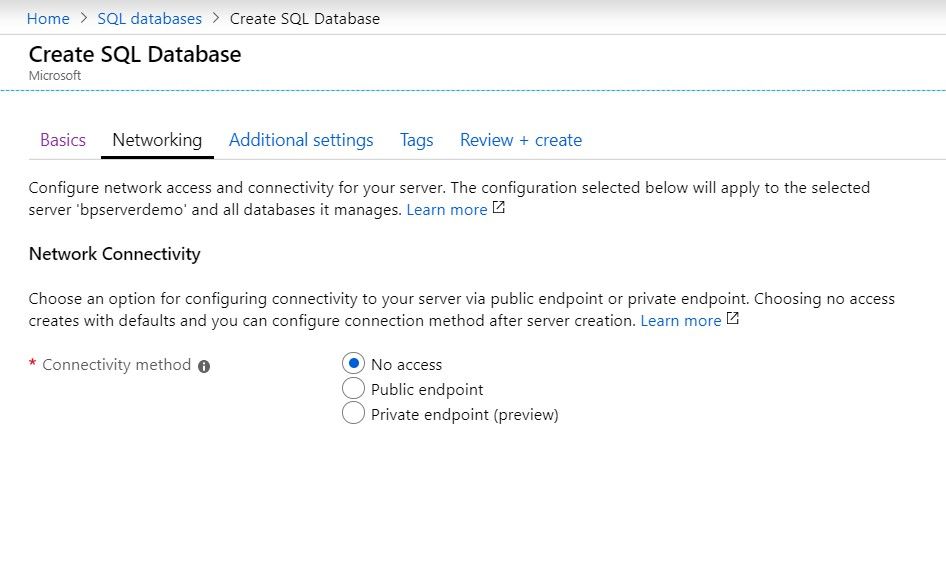Click external link icon after server Learn more
The height and width of the screenshot is (570, 946).
coord(499,209)
